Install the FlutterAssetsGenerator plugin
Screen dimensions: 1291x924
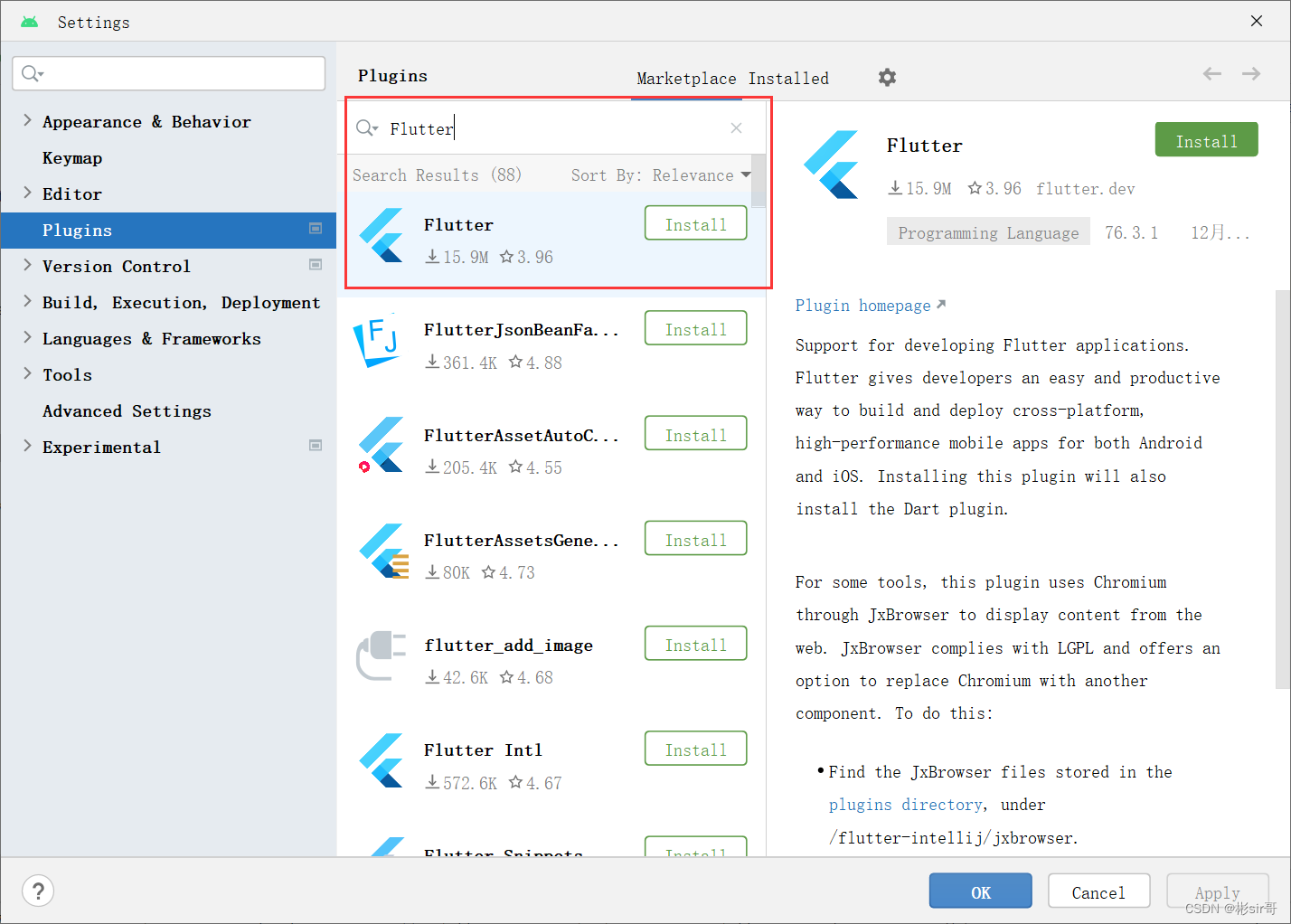(x=696, y=539)
